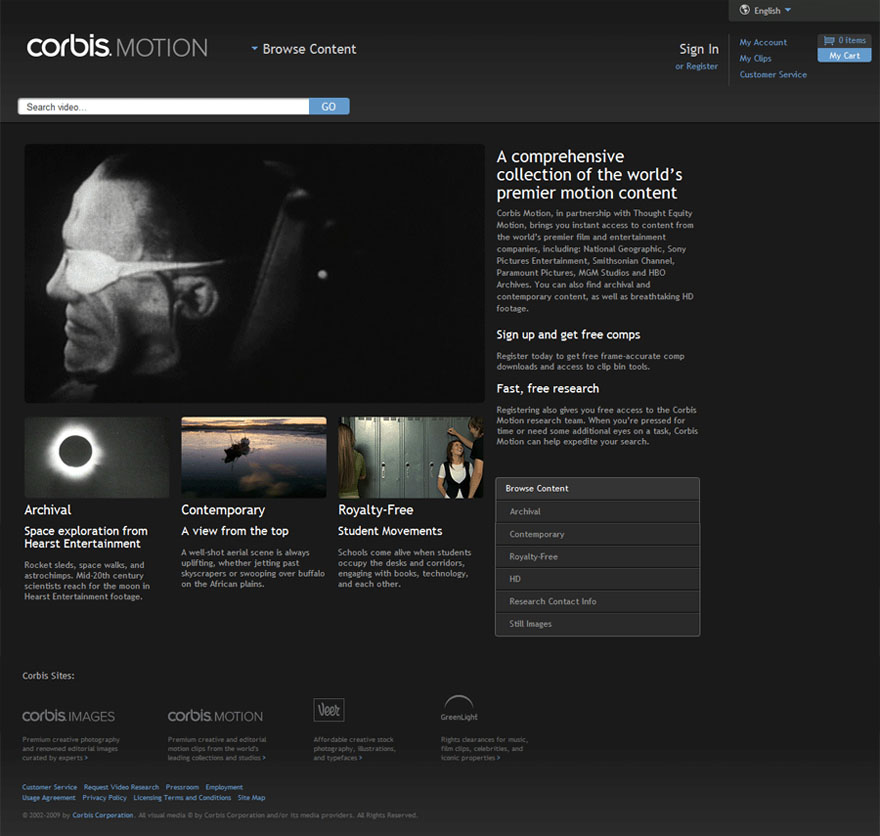Image resolution: width=880 pixels, height=836 pixels.
Task: Click the Corbis Motion logo in header
Action: tap(117, 47)
